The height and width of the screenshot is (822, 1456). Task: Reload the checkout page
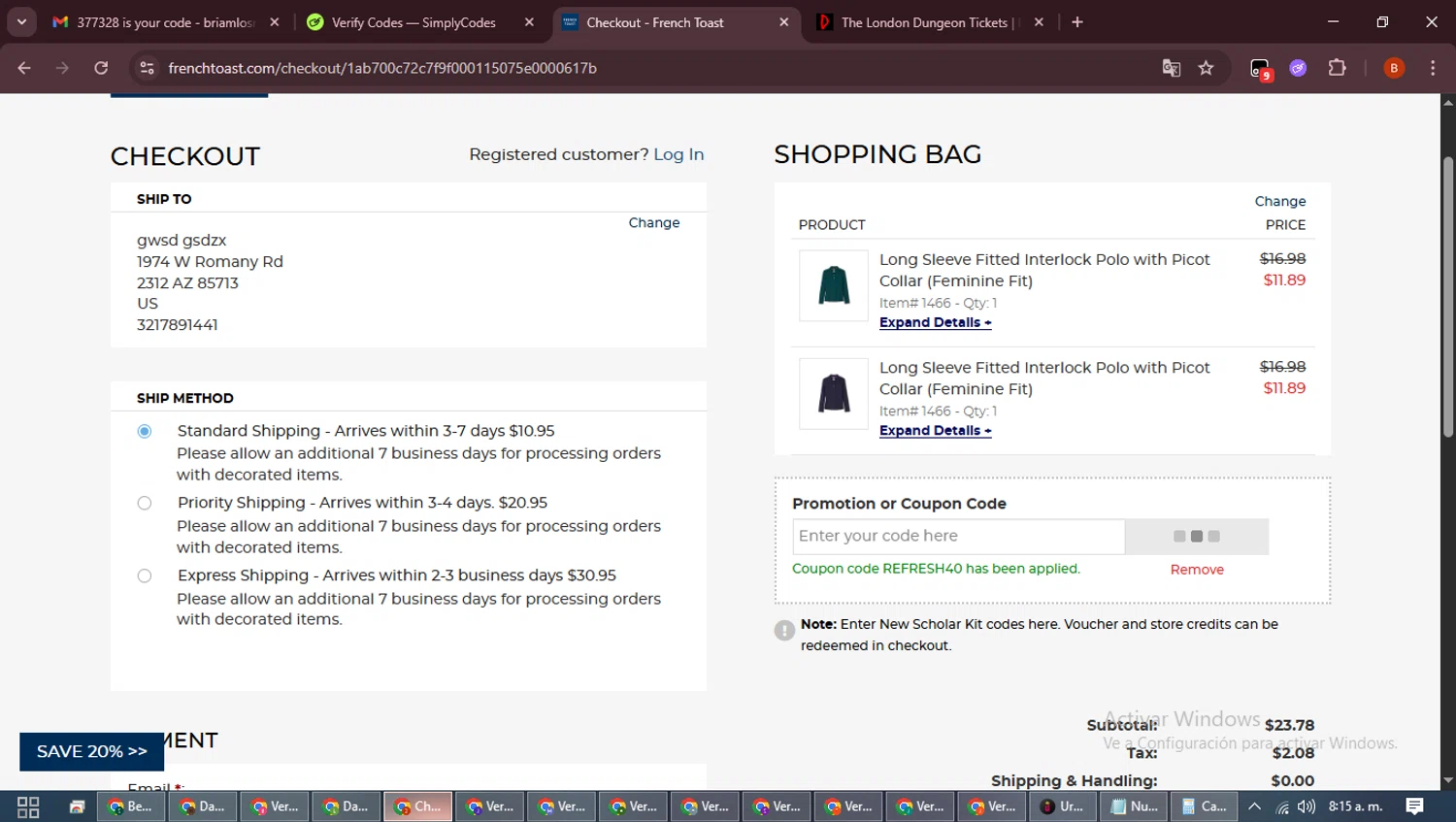pos(101,68)
